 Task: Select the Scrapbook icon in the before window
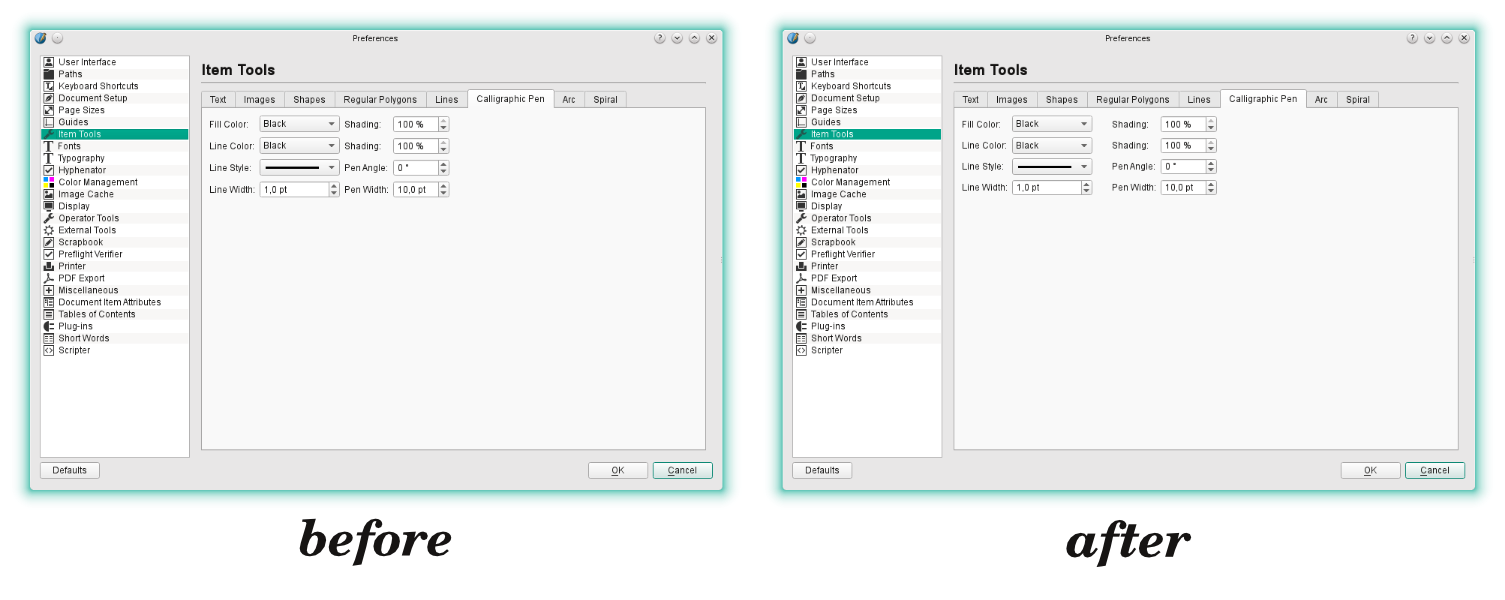tap(48, 242)
